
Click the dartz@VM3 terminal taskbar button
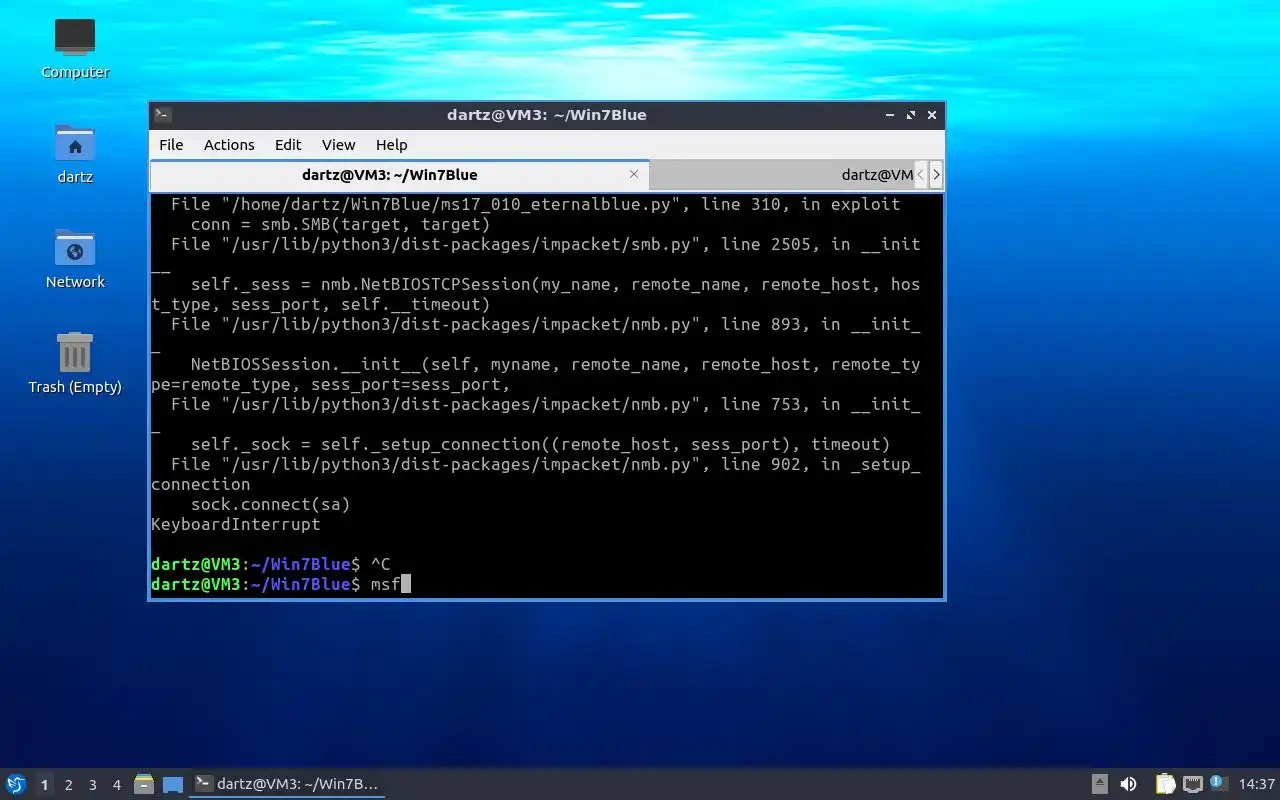[x=288, y=784]
